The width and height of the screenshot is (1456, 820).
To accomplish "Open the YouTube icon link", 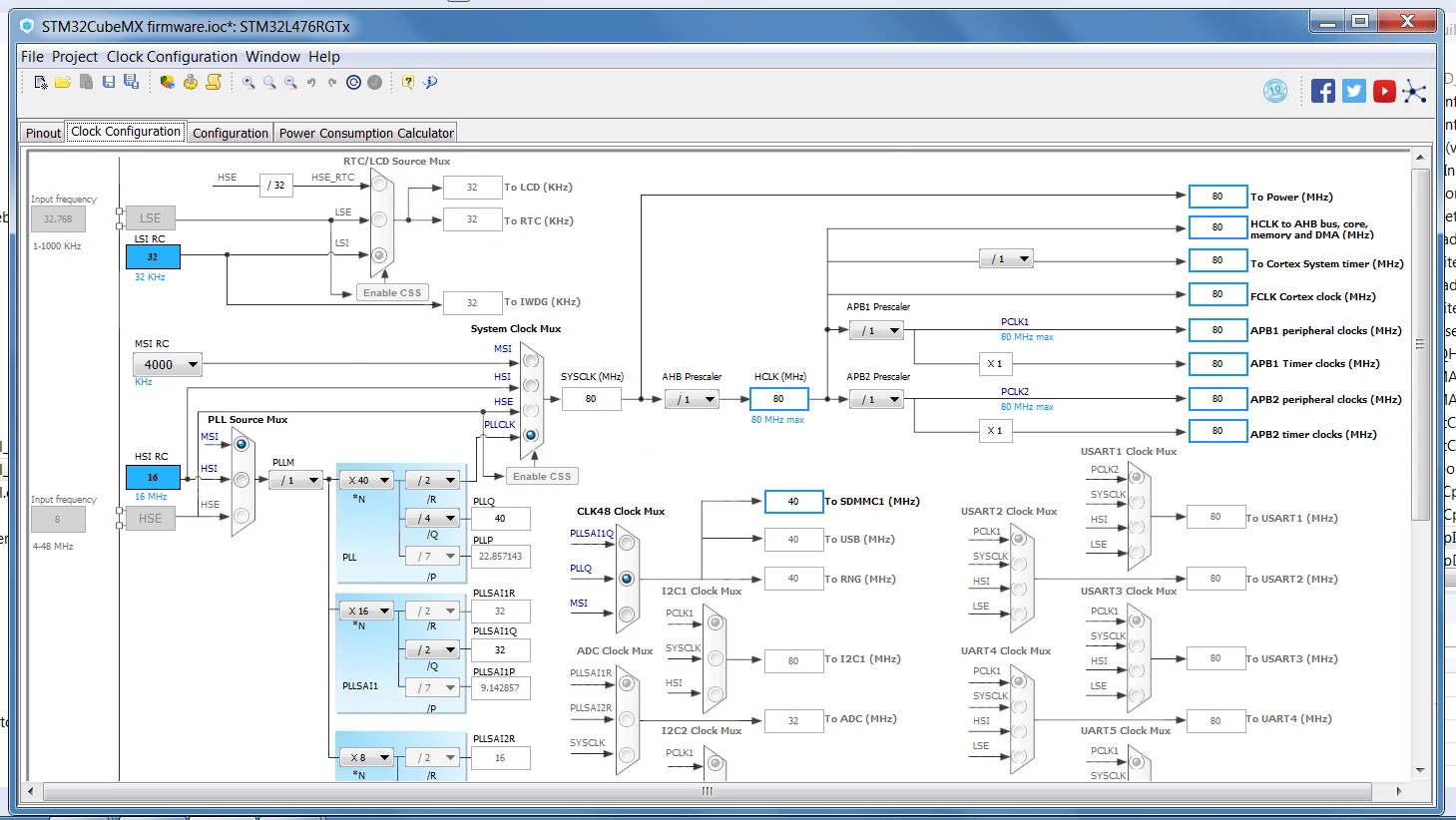I will tap(1384, 91).
